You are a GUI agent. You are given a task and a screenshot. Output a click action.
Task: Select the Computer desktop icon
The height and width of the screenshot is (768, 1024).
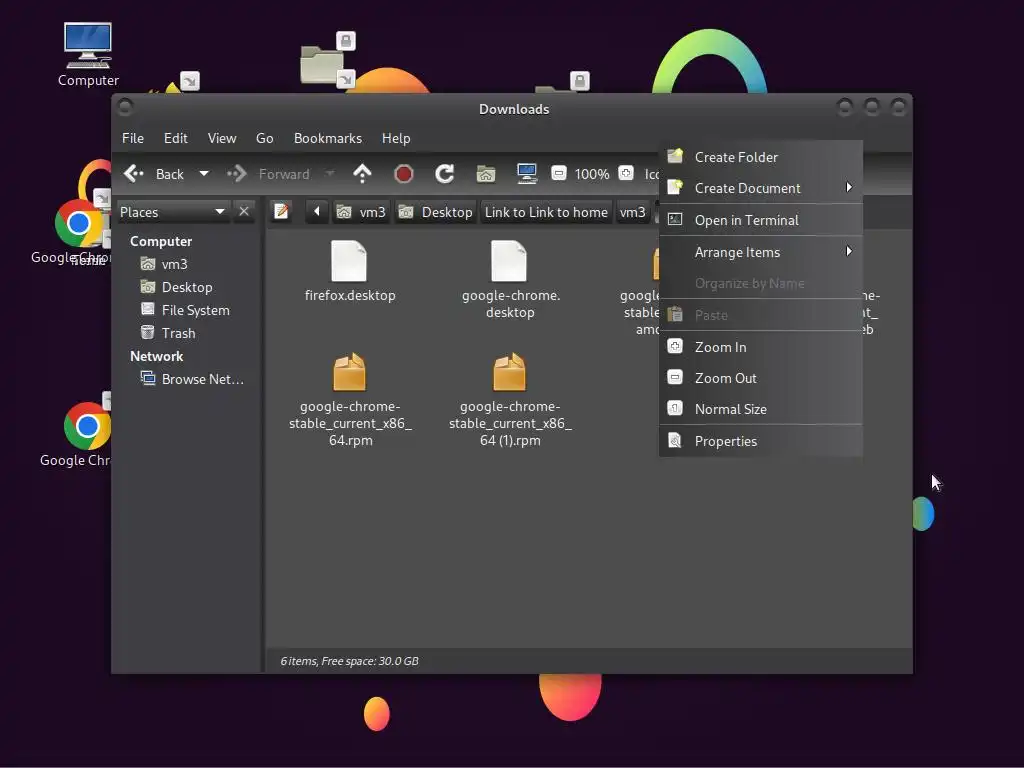pos(88,46)
